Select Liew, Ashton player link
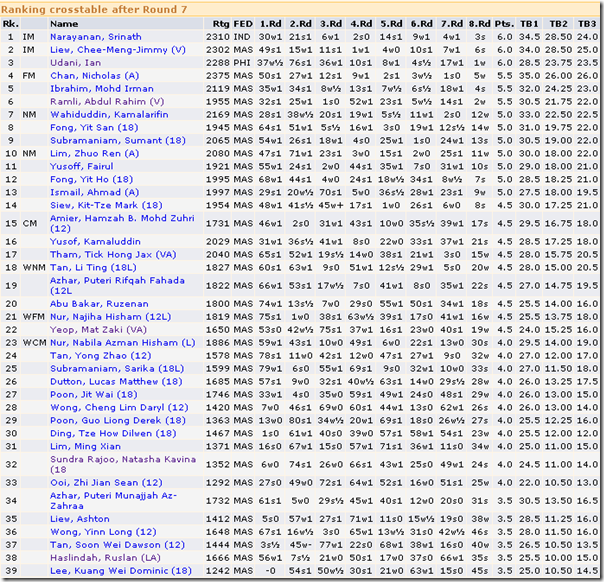604x582 pixels. (80, 519)
